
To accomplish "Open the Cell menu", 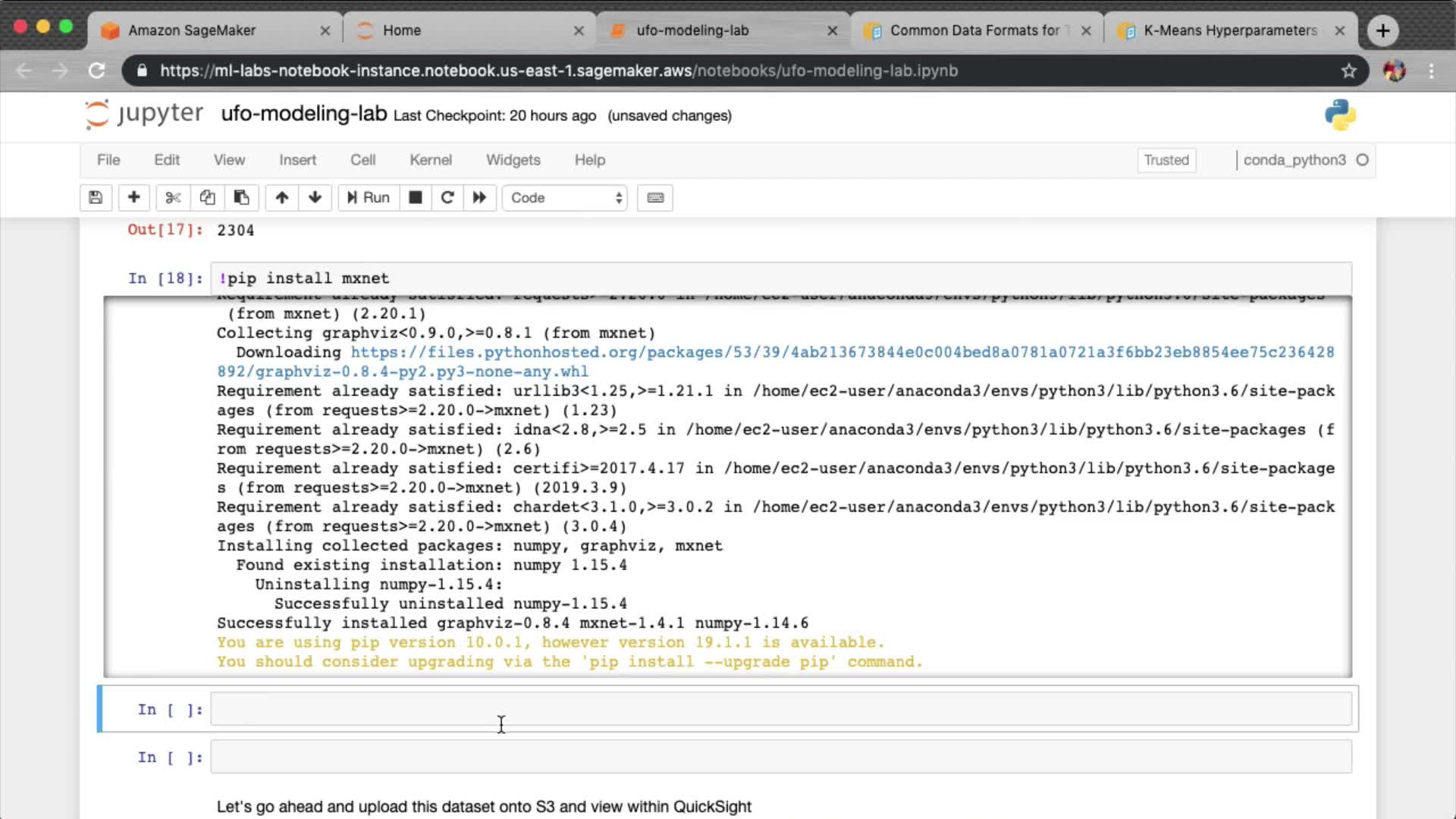I will coord(362,160).
